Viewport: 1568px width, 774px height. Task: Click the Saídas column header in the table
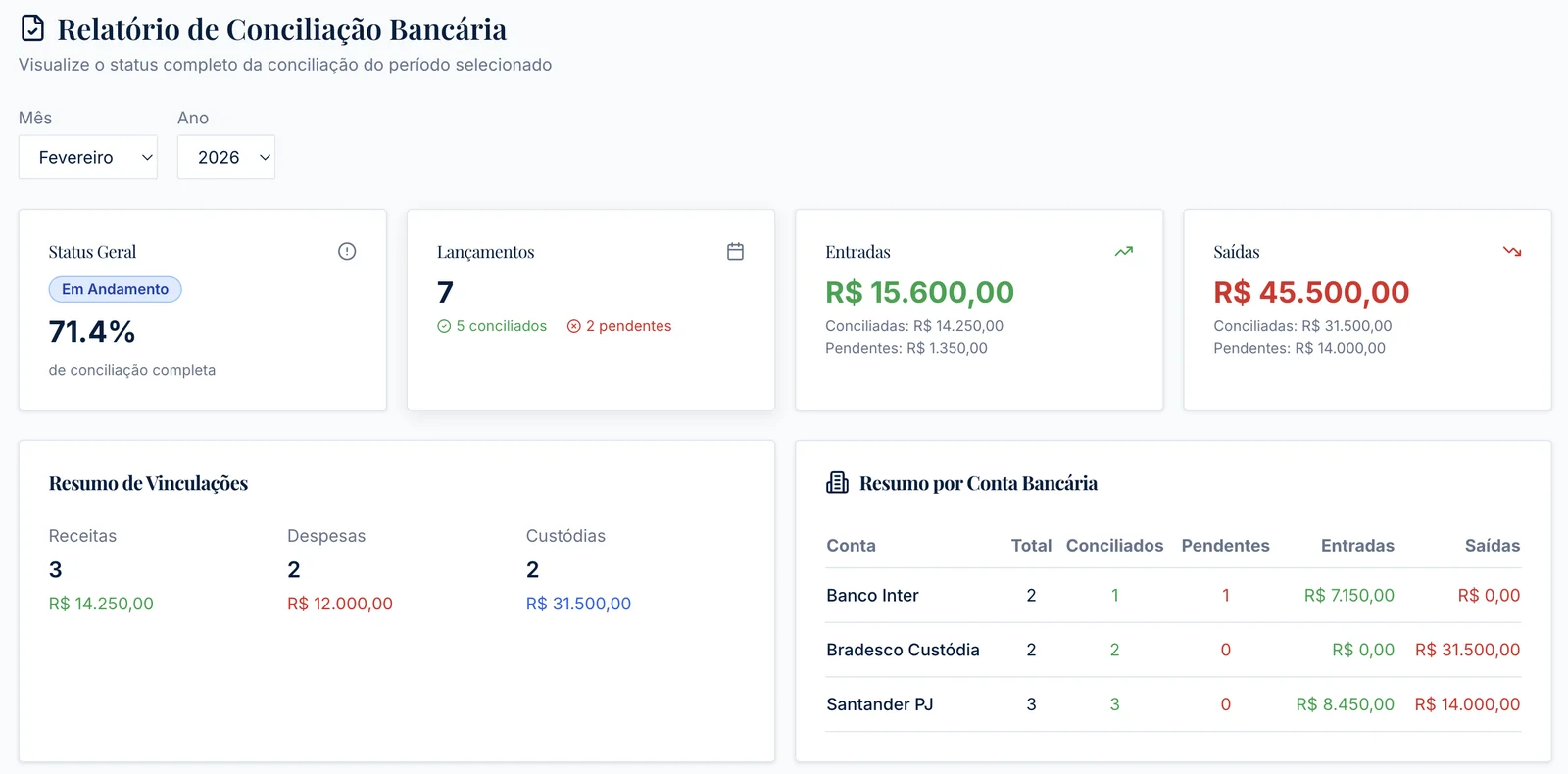[x=1493, y=546]
